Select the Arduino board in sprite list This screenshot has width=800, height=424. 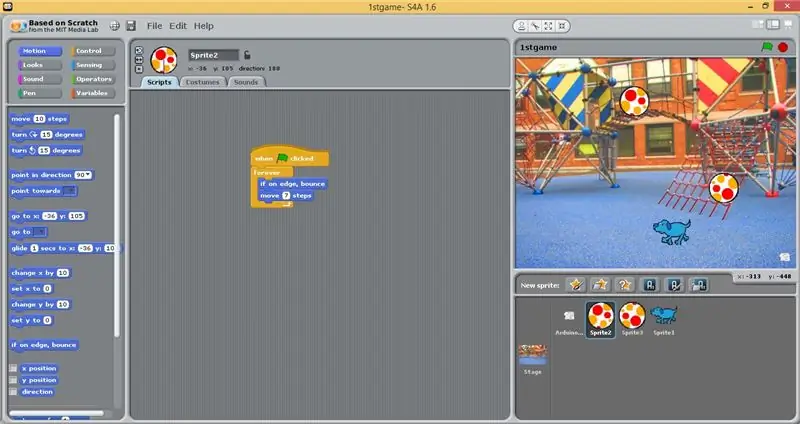[x=569, y=321]
